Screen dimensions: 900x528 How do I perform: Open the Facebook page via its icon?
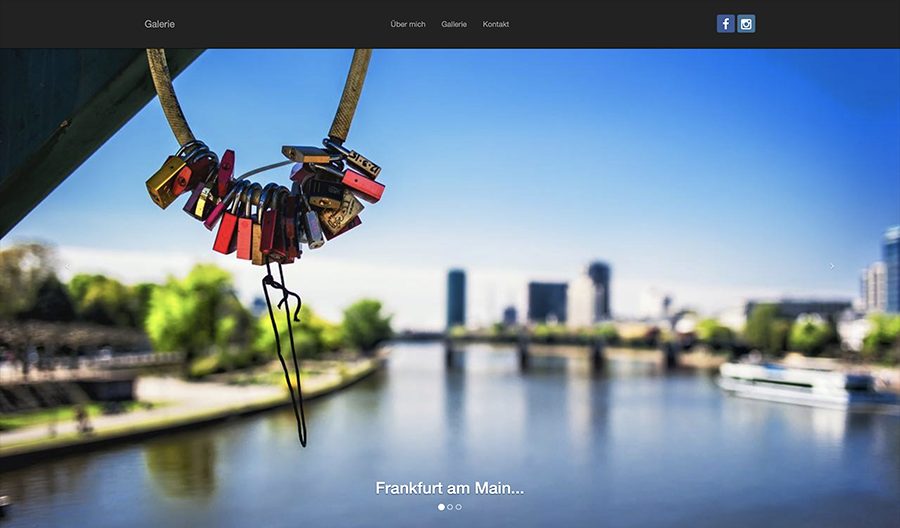point(725,24)
